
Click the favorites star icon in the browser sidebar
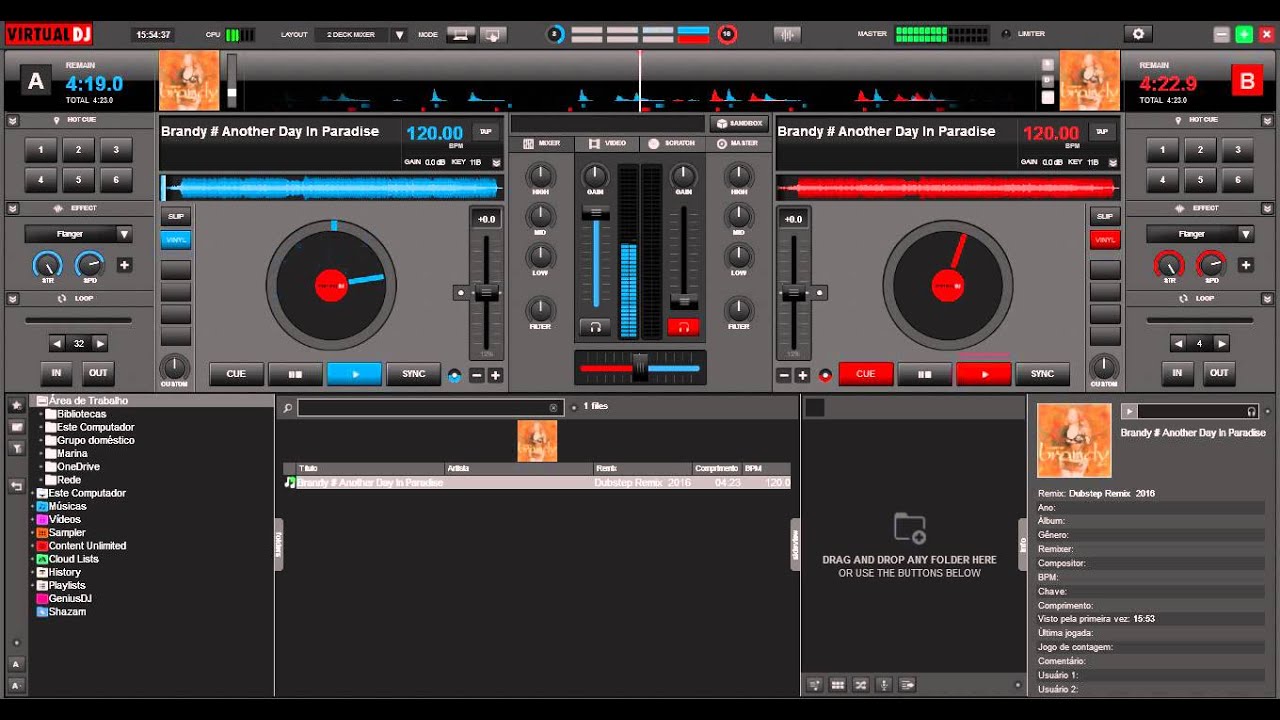pos(16,405)
